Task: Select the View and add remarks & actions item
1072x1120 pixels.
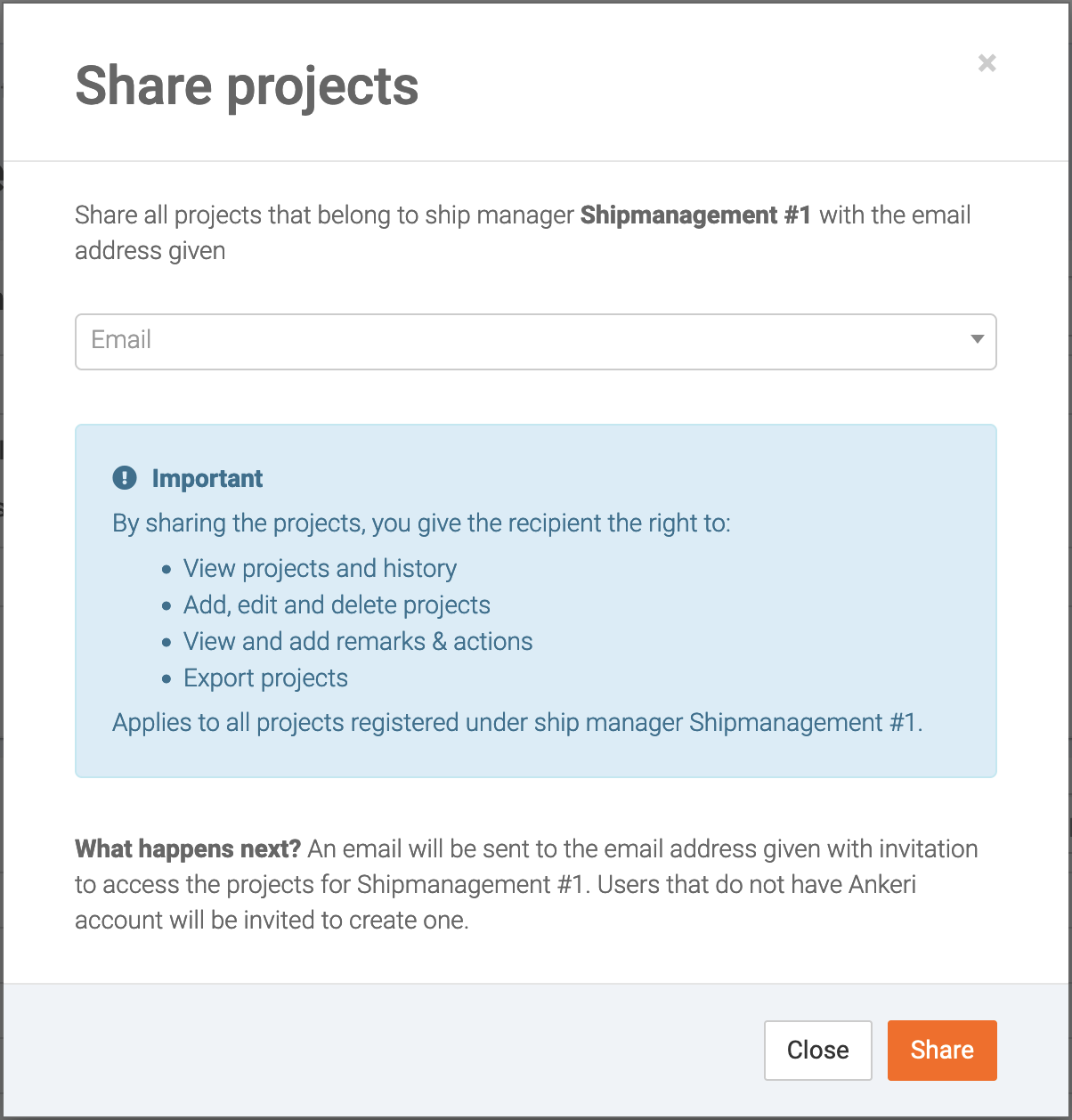Action: tap(358, 641)
